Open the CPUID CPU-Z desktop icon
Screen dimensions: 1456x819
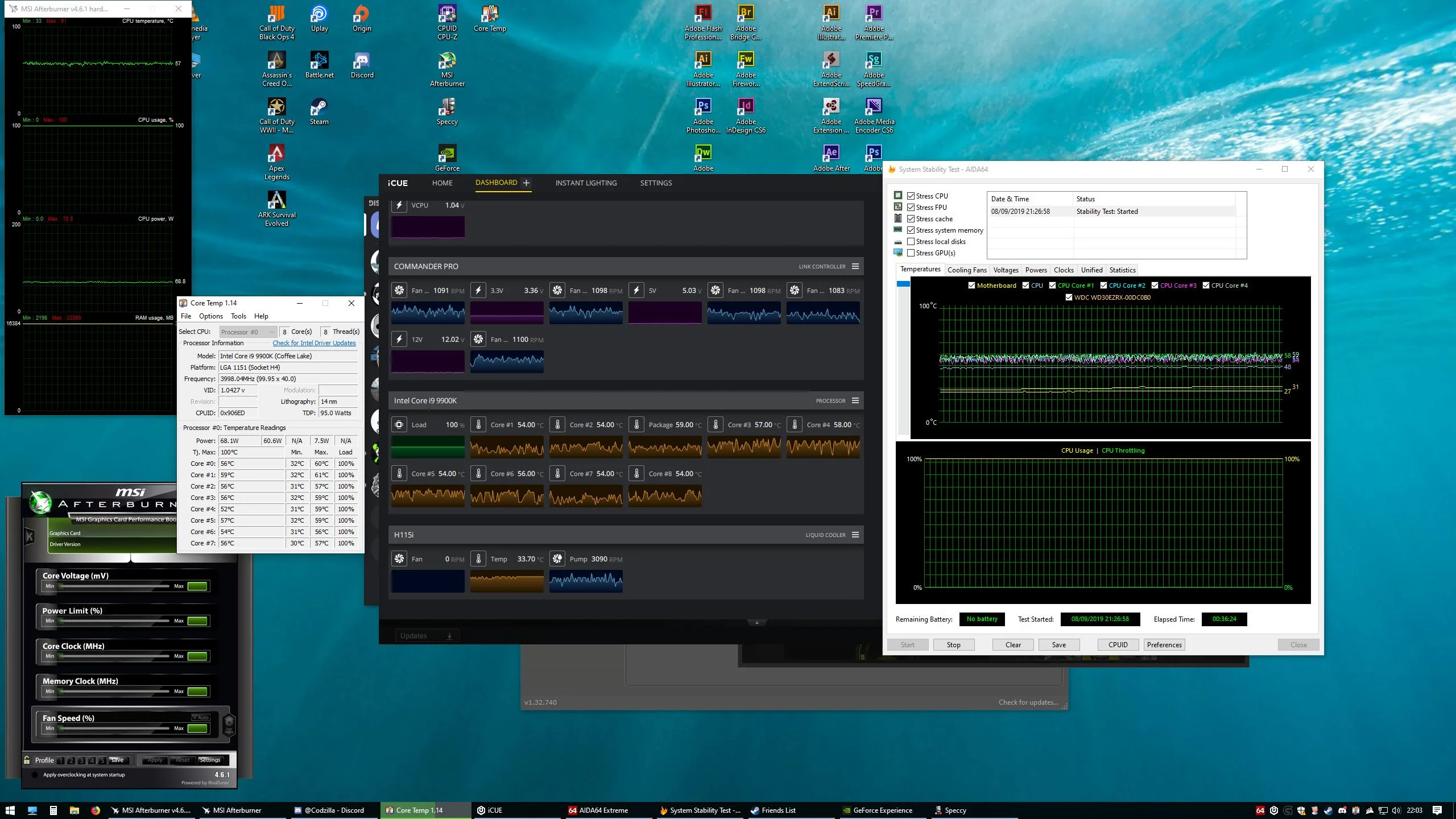[x=447, y=23]
